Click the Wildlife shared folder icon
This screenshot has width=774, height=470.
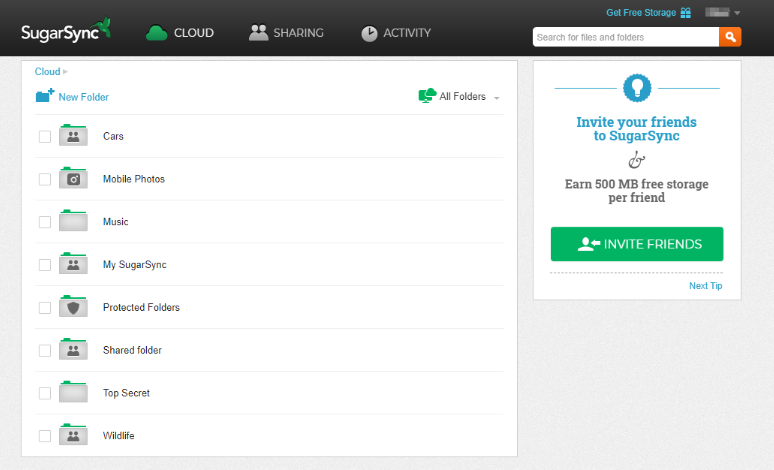click(73, 435)
